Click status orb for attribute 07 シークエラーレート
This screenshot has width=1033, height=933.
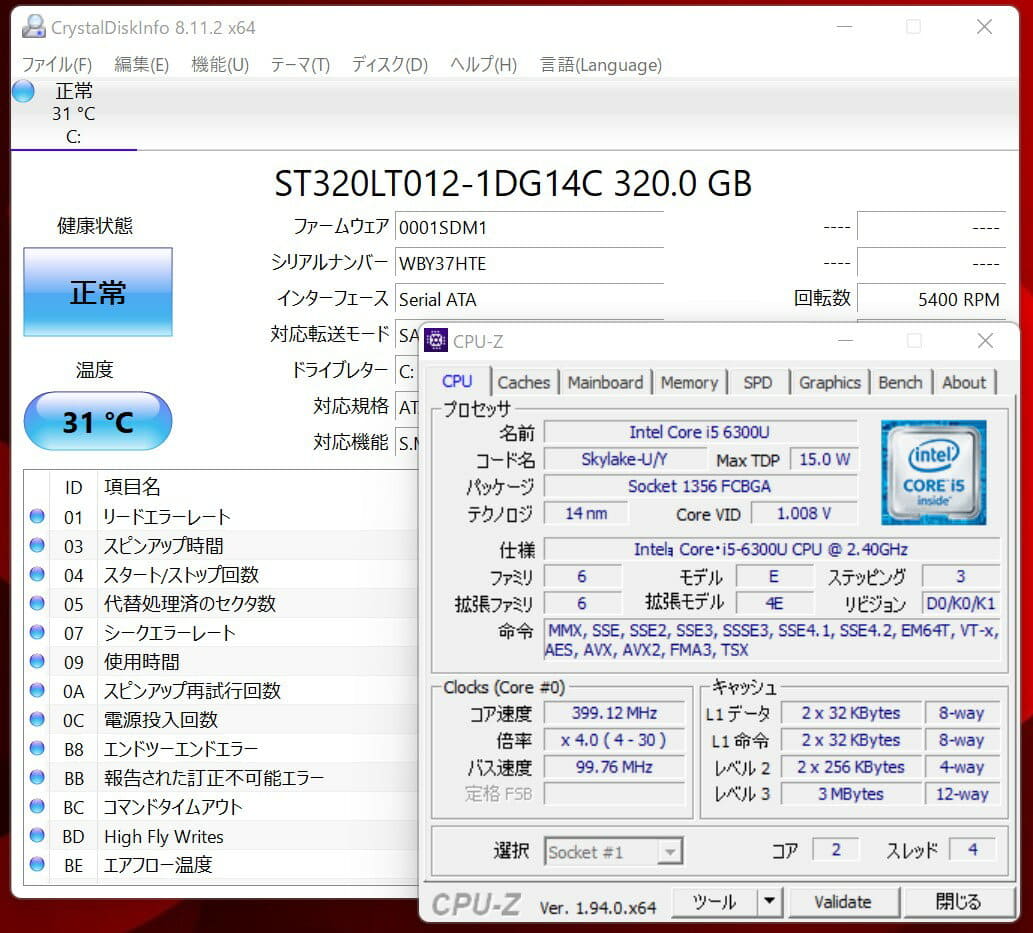[37, 632]
